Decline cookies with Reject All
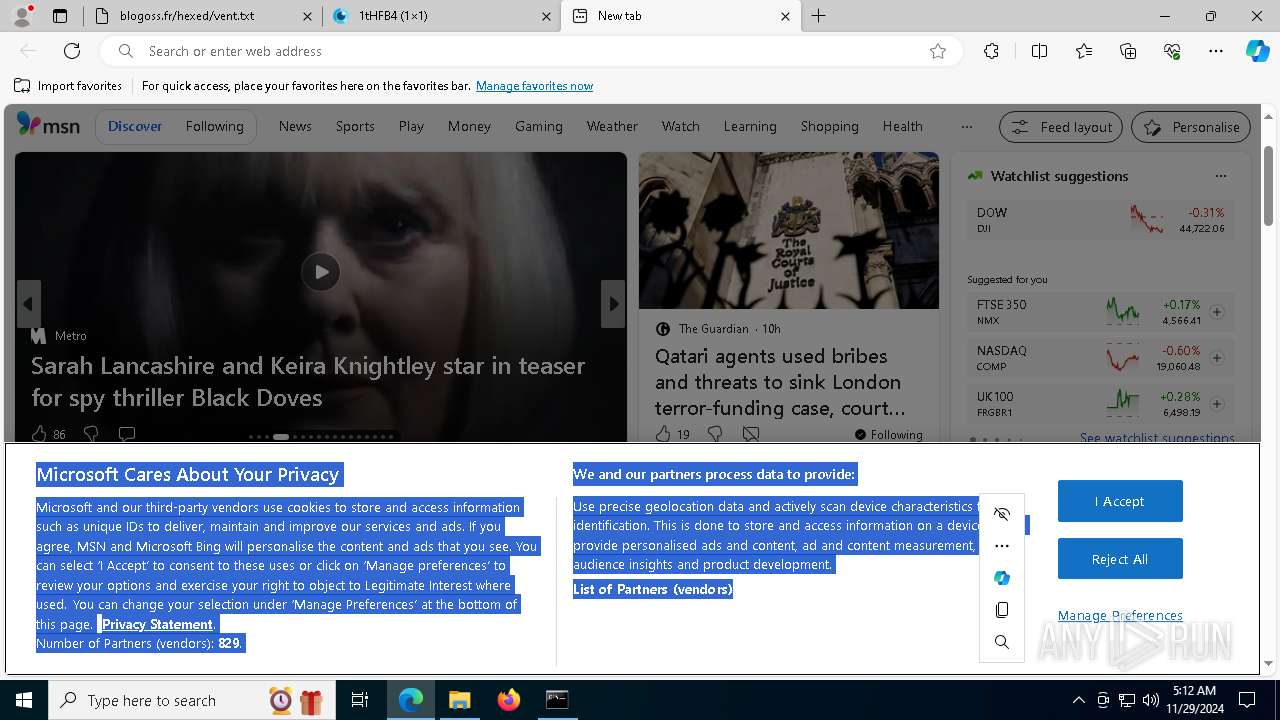1280x720 pixels. click(1120, 559)
